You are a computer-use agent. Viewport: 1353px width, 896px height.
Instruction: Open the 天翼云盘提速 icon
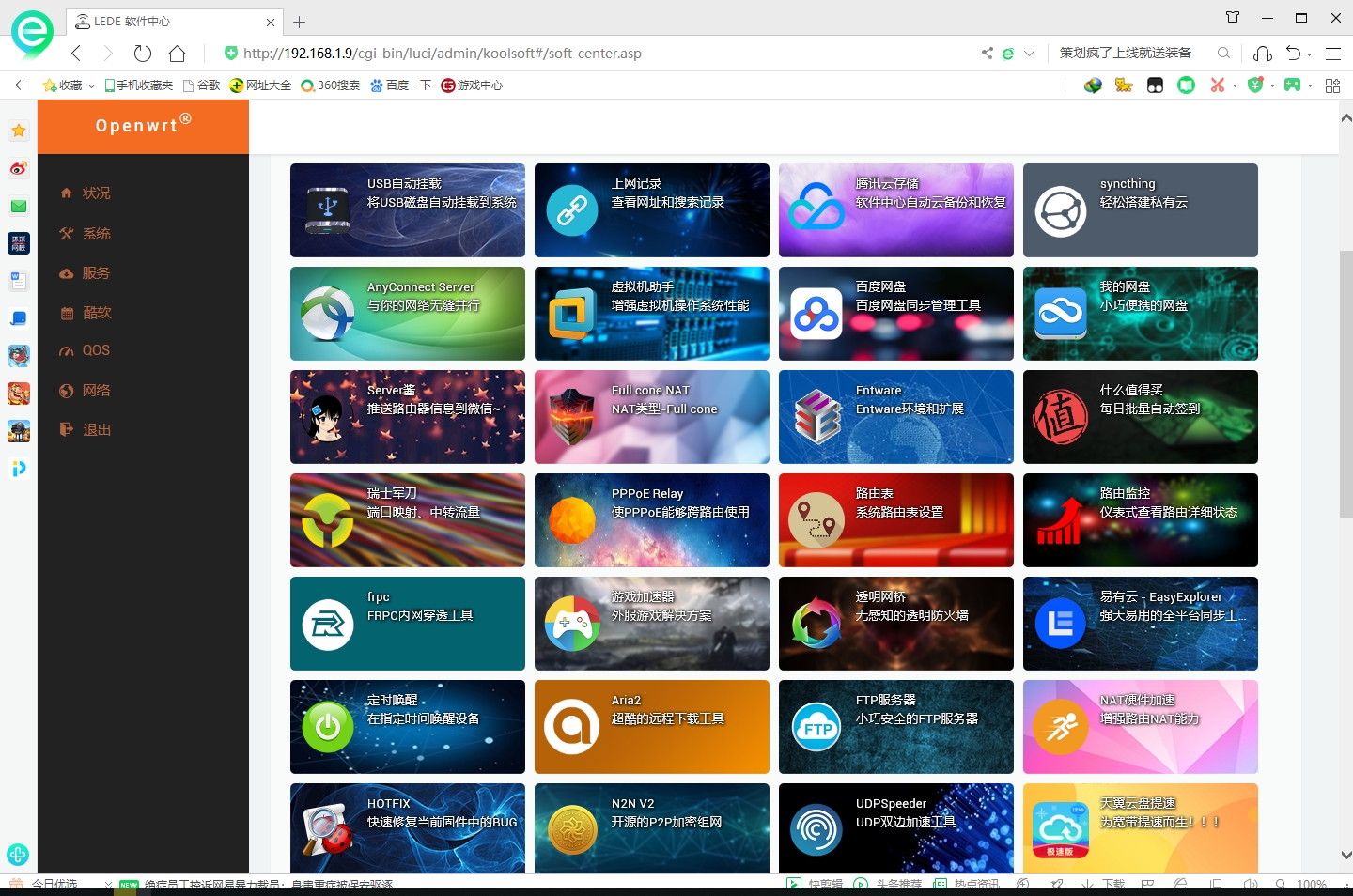1061,830
